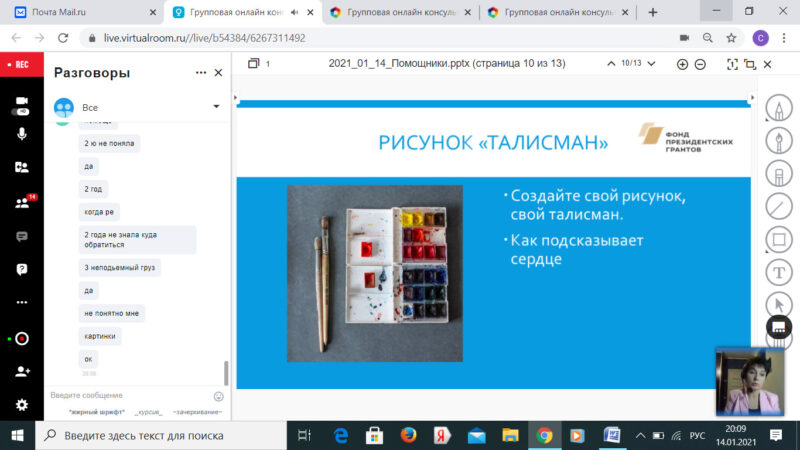Fit the presentation to screen icon
The image size is (800, 450).
point(732,64)
